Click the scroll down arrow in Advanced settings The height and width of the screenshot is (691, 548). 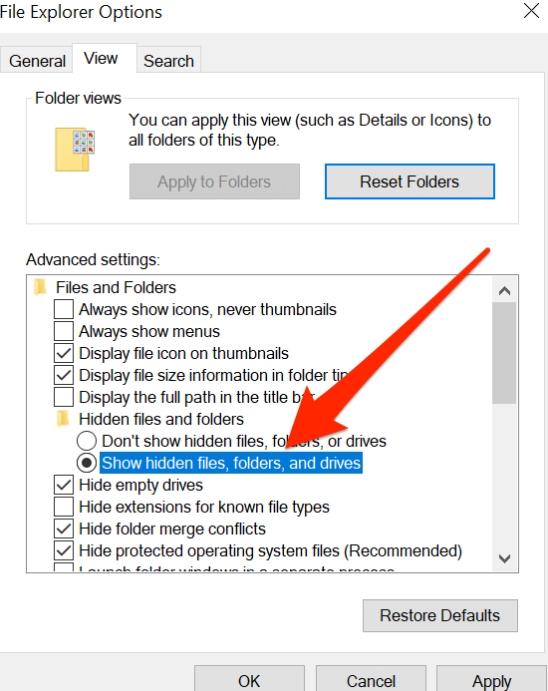pos(504,559)
